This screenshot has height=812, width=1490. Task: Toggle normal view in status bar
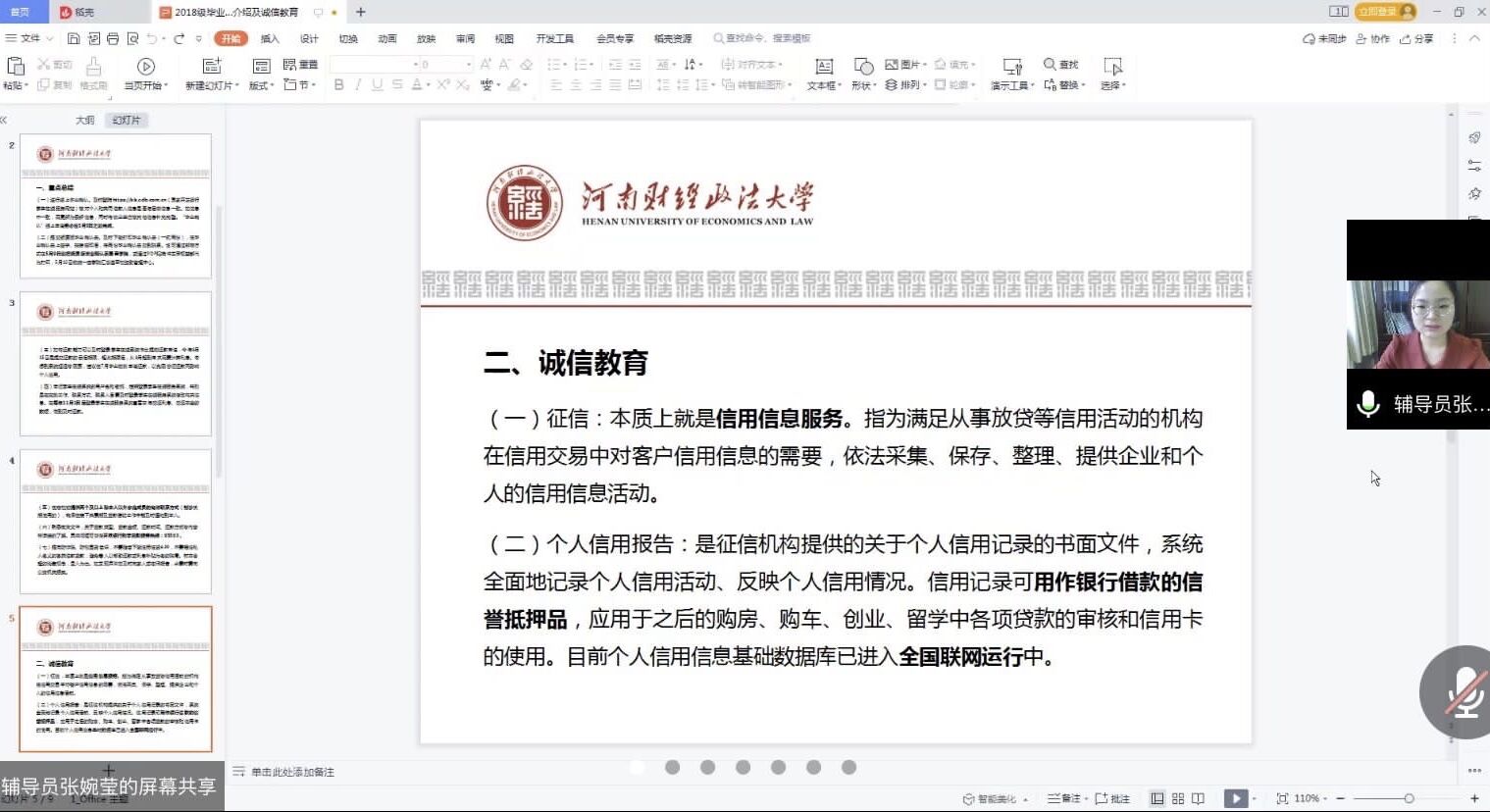pyautogui.click(x=1157, y=798)
